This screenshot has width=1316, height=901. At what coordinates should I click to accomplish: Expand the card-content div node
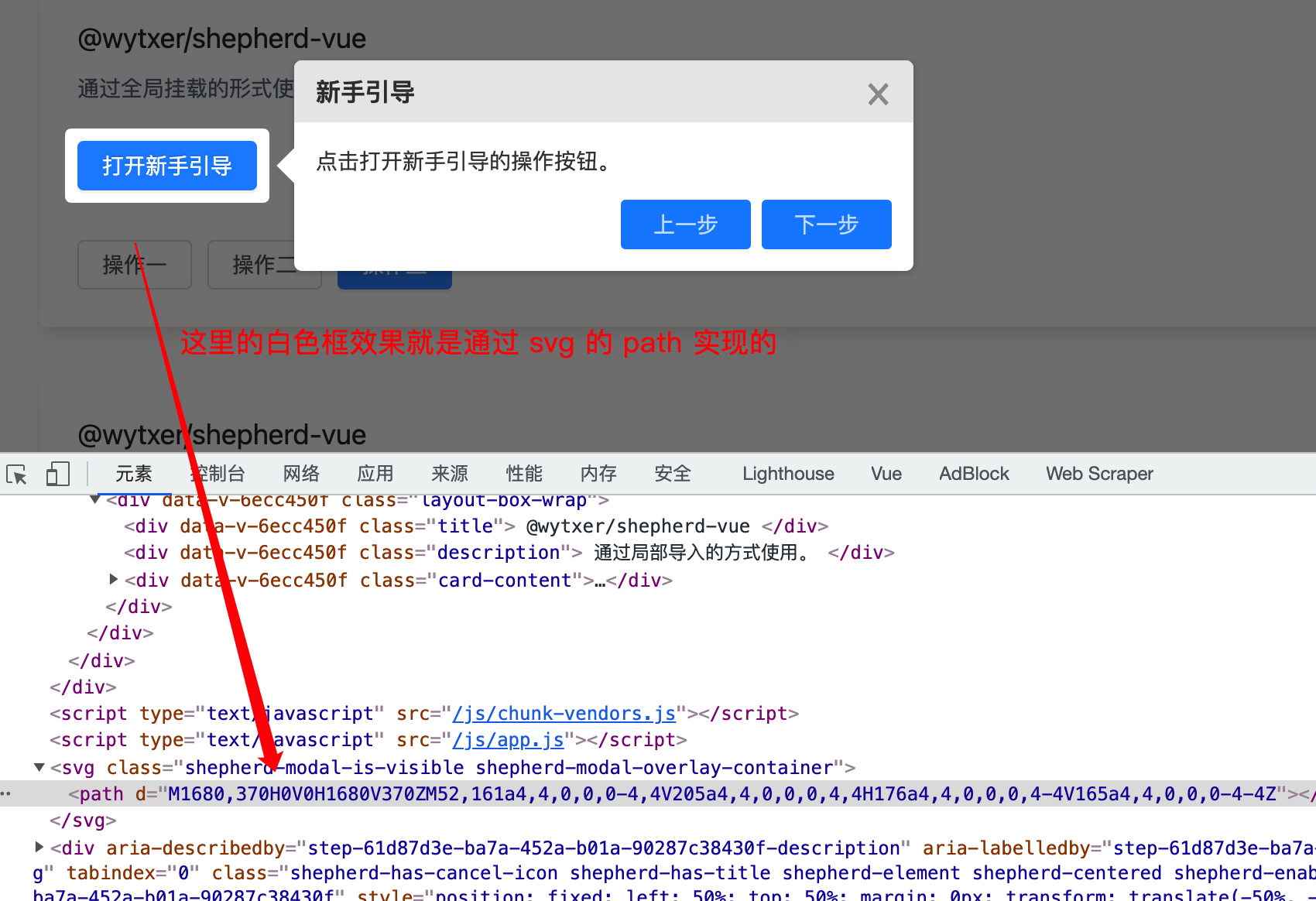113,579
